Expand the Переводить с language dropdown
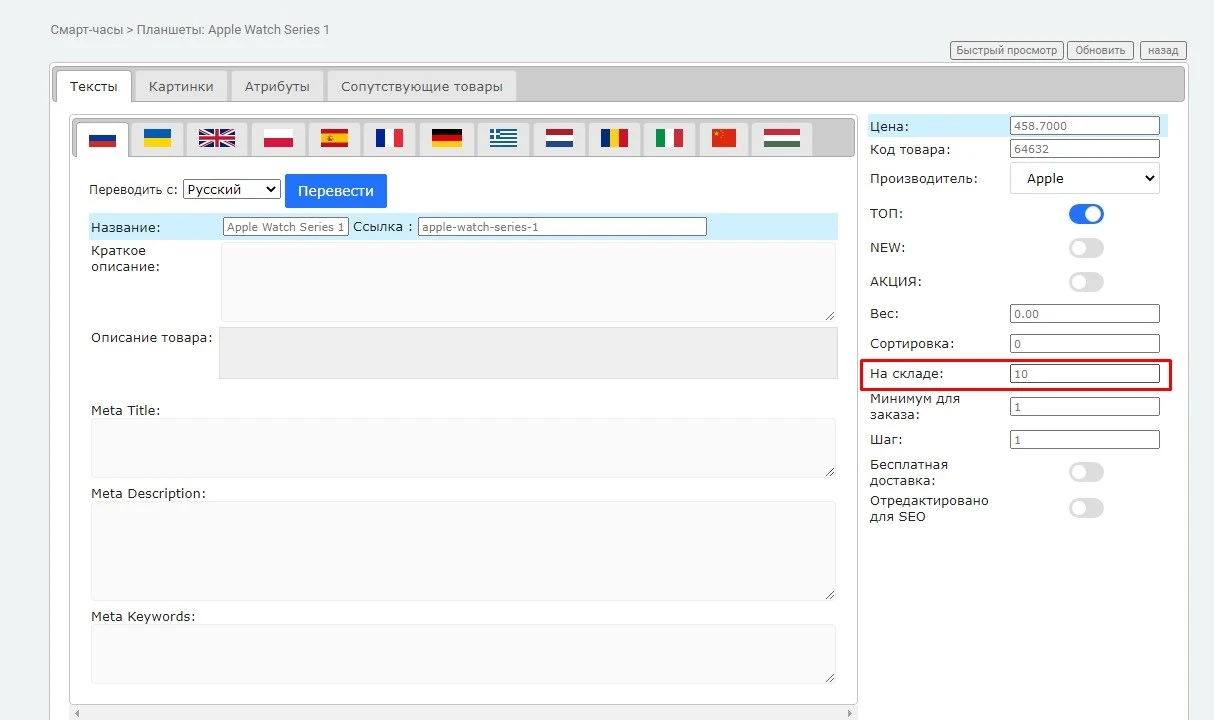This screenshot has width=1214, height=720. tap(232, 189)
